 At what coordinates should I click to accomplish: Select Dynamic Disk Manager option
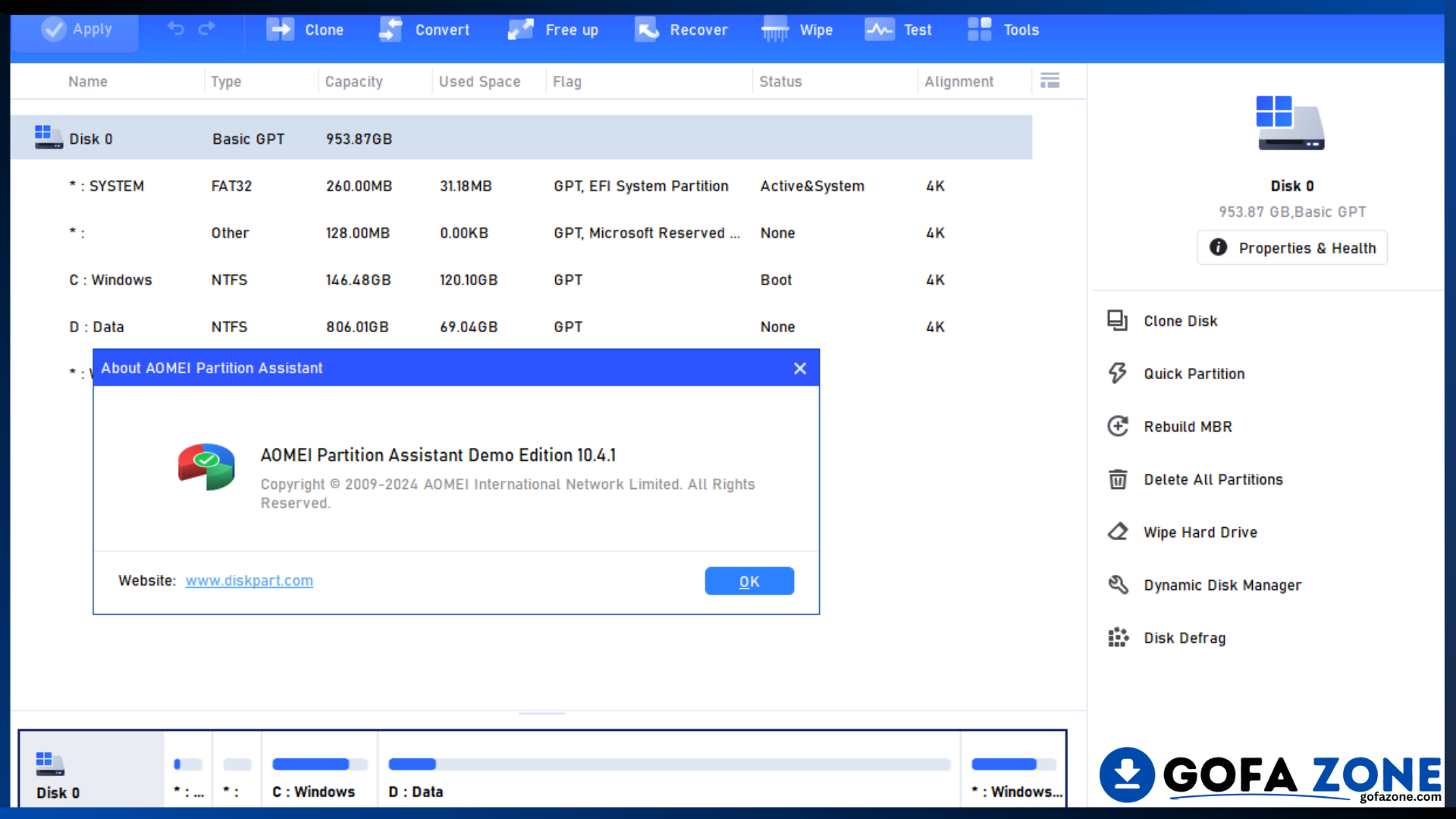tap(1222, 585)
